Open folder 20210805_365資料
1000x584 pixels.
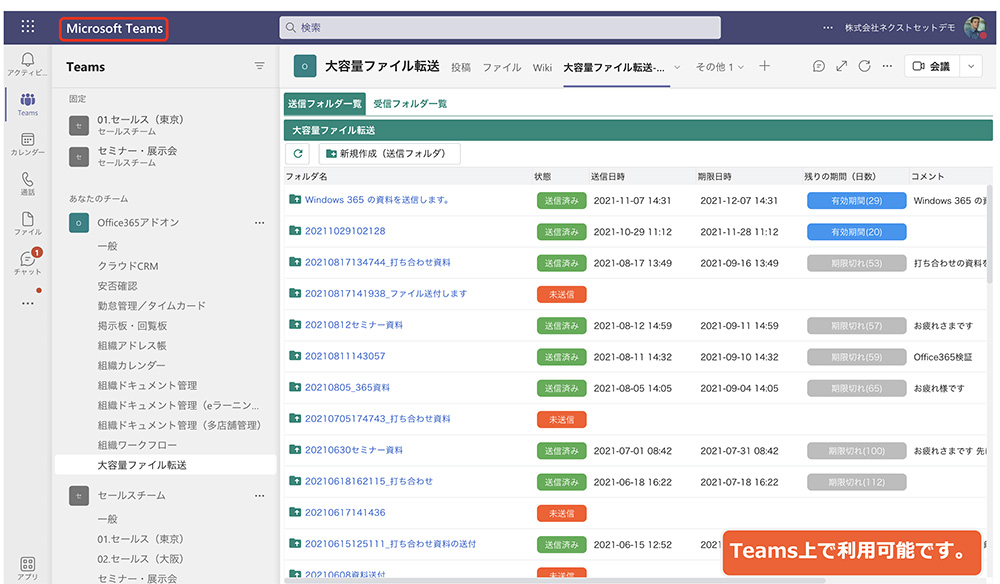(348, 387)
